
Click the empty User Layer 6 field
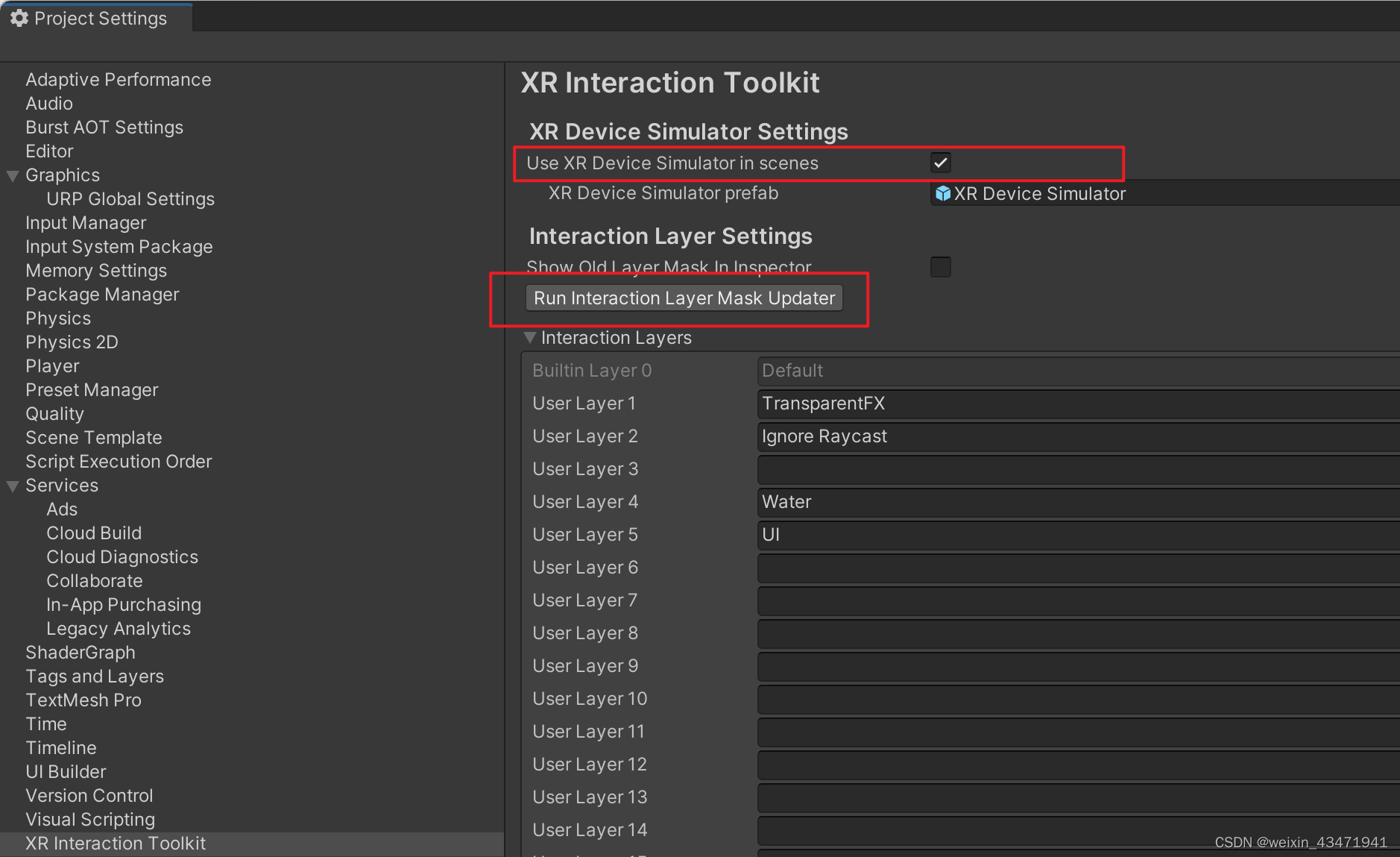point(1079,568)
